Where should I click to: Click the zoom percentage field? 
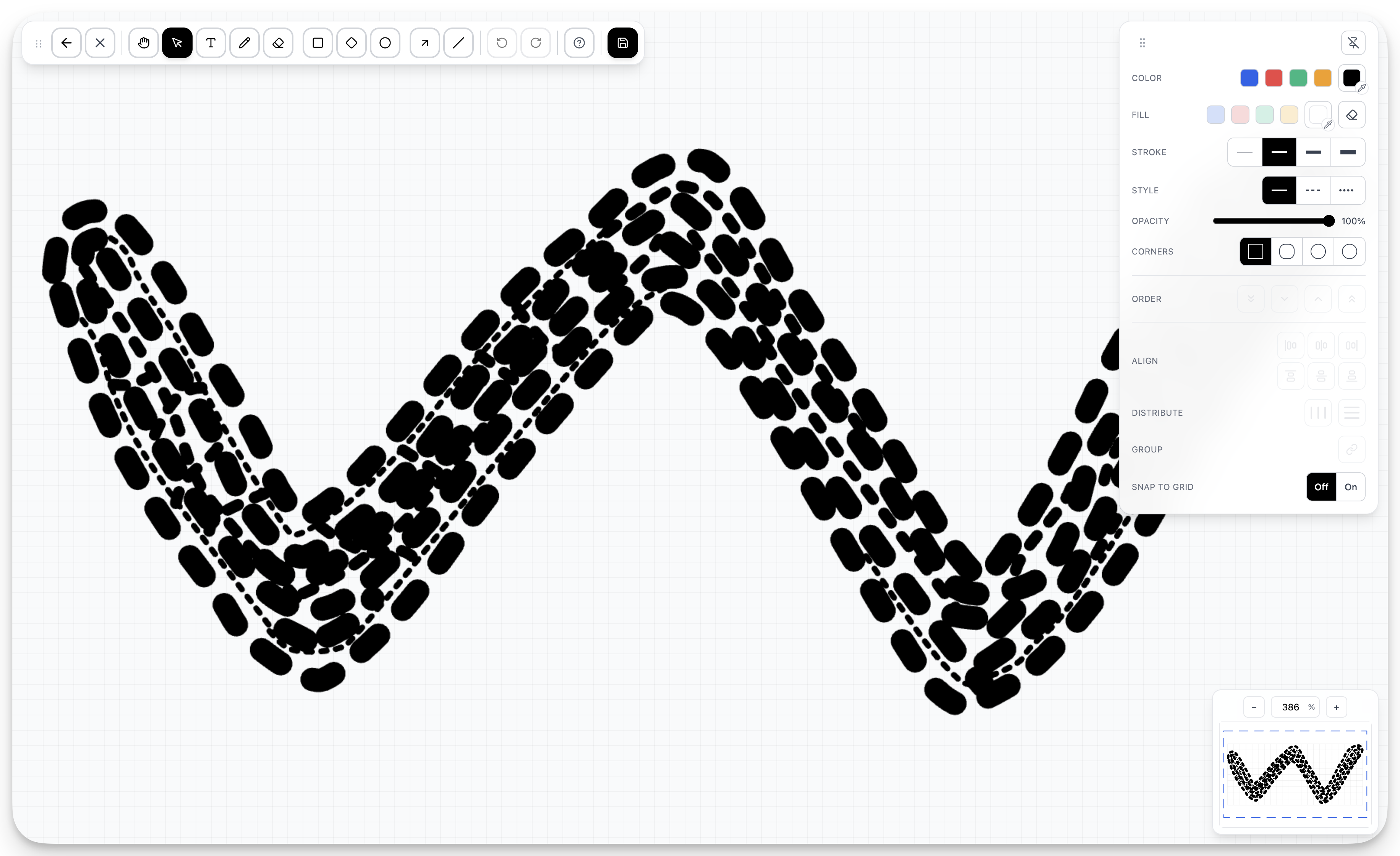click(x=1291, y=707)
